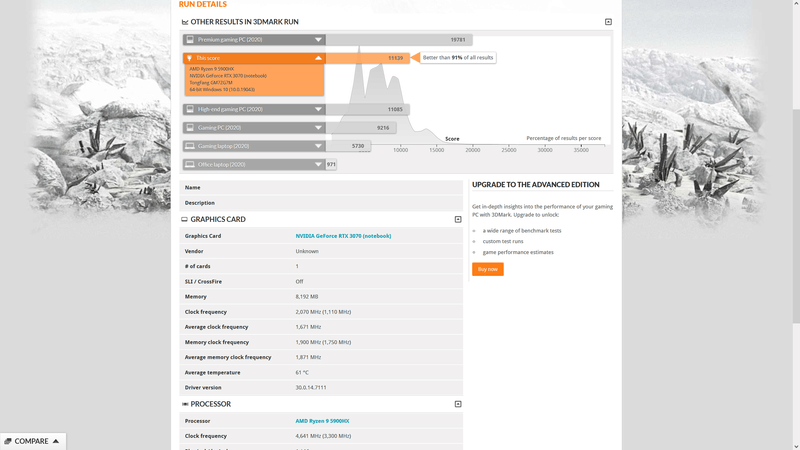Click the graphics card icon beside heading
Image resolution: width=800 pixels, height=450 pixels.
coord(184,219)
